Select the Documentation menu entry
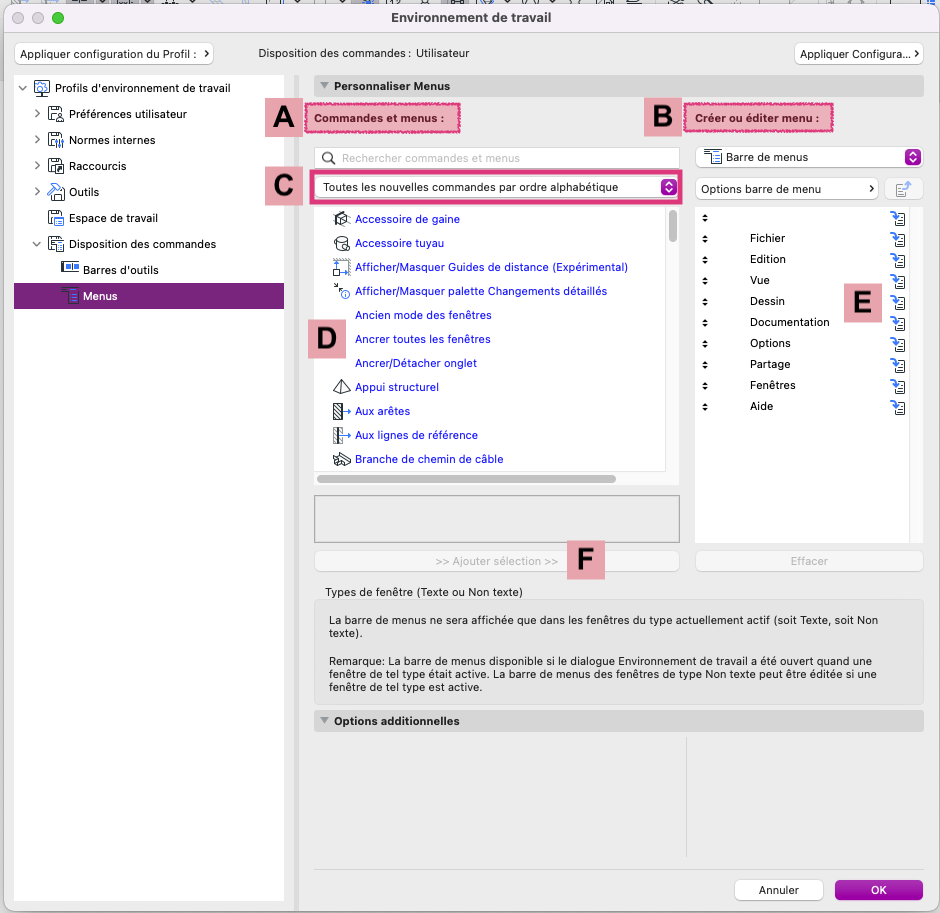Viewport: 940px width, 913px height. point(790,322)
